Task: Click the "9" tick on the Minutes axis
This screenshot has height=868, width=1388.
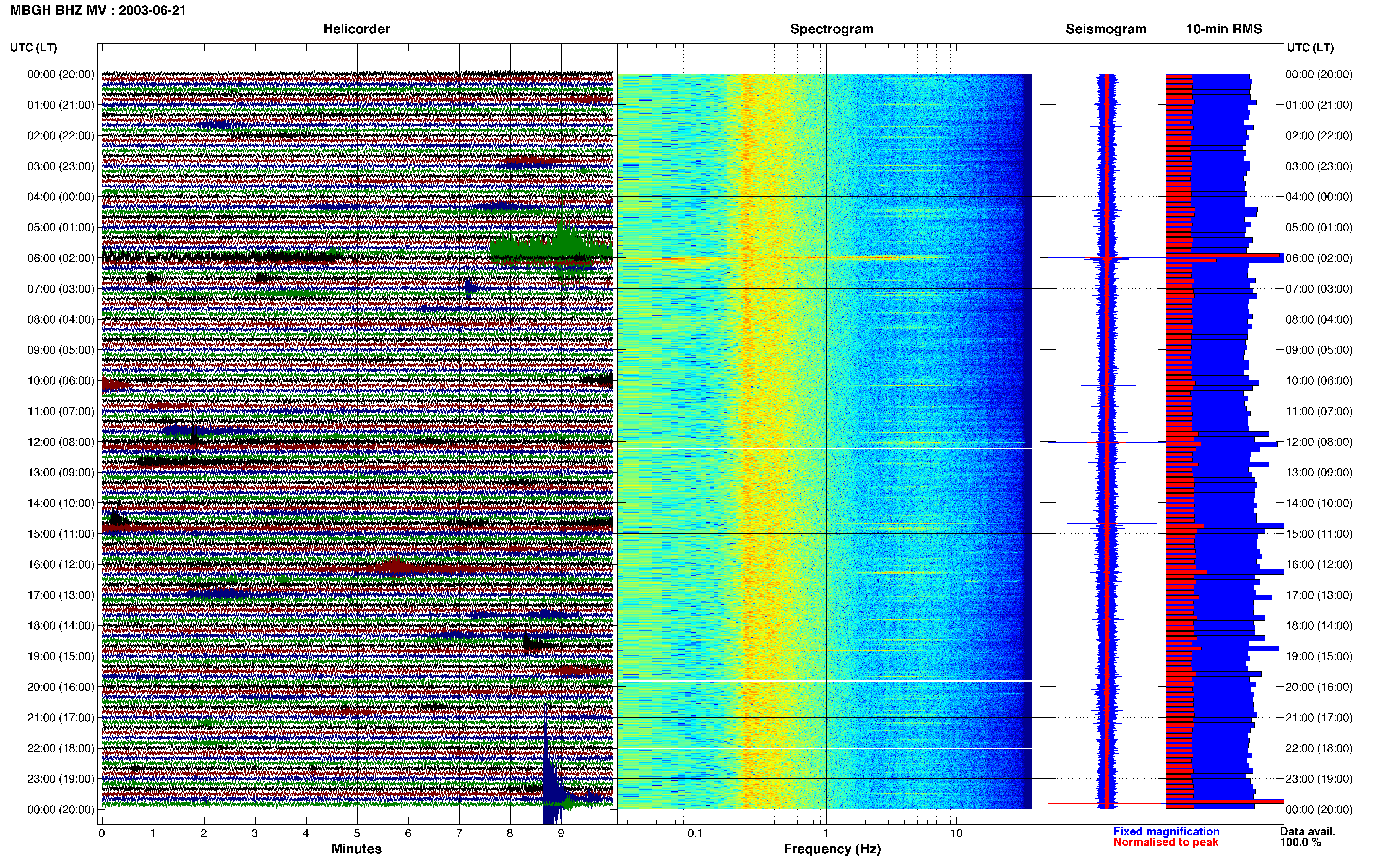Action: pos(561,833)
